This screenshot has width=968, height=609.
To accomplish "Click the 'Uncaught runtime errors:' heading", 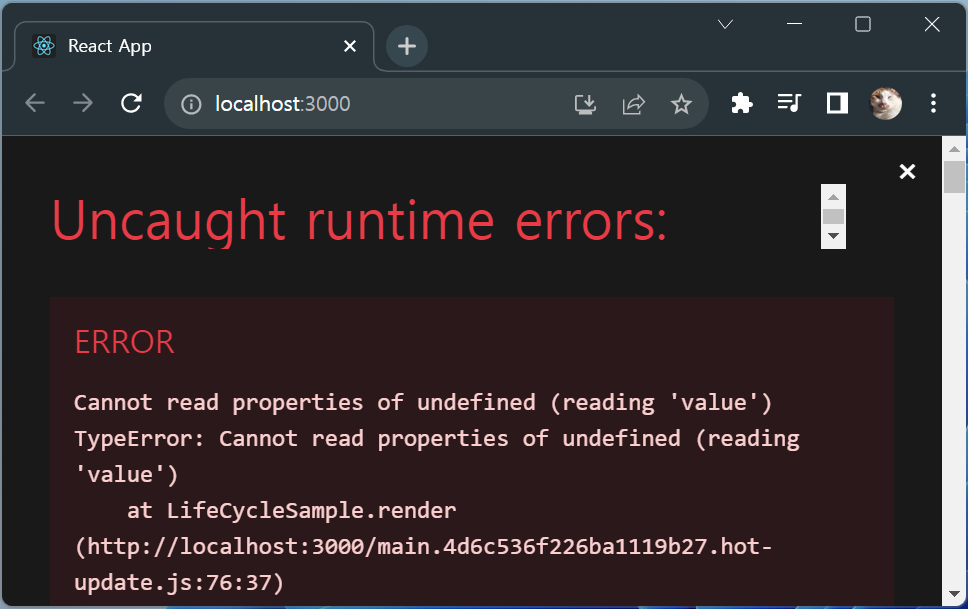I will [359, 221].
